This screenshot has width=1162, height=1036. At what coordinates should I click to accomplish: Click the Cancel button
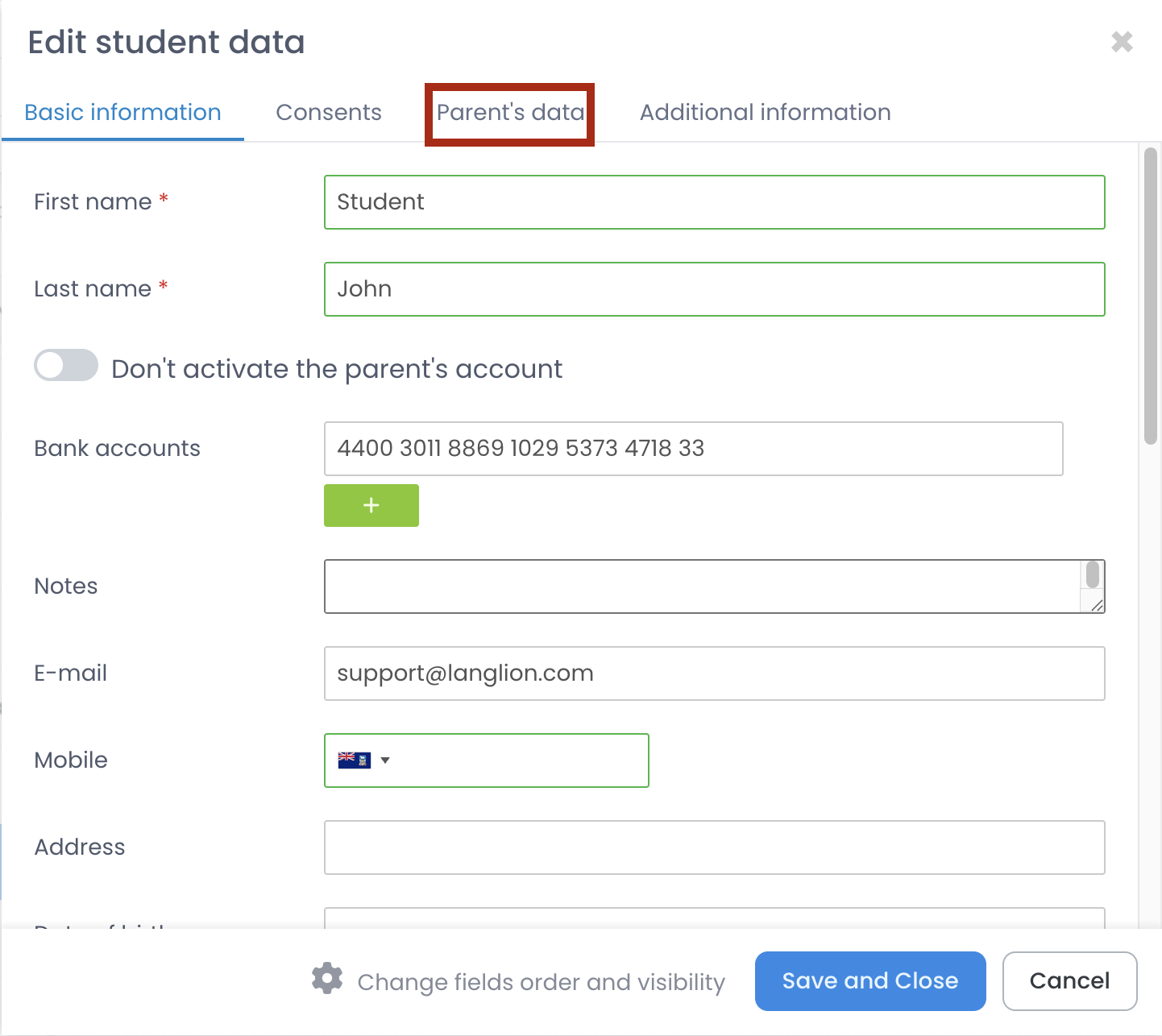[1069, 980]
